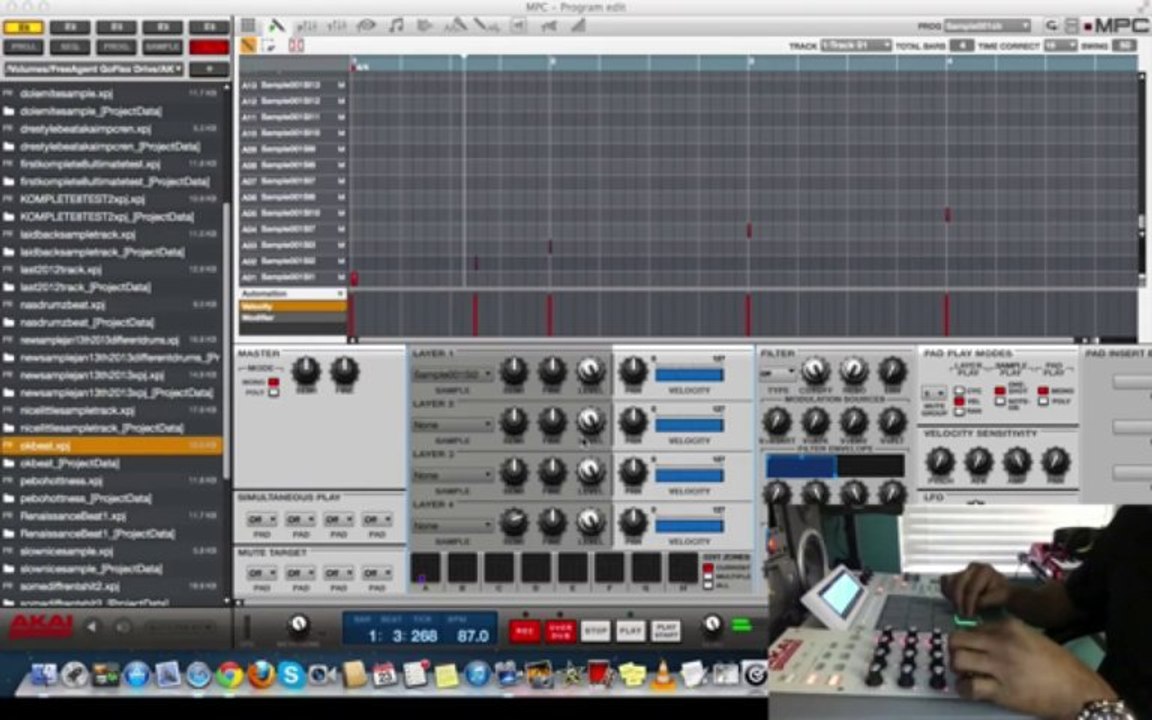Open the pad mixer sliders icon
The width and height of the screenshot is (1152, 720).
point(336,26)
